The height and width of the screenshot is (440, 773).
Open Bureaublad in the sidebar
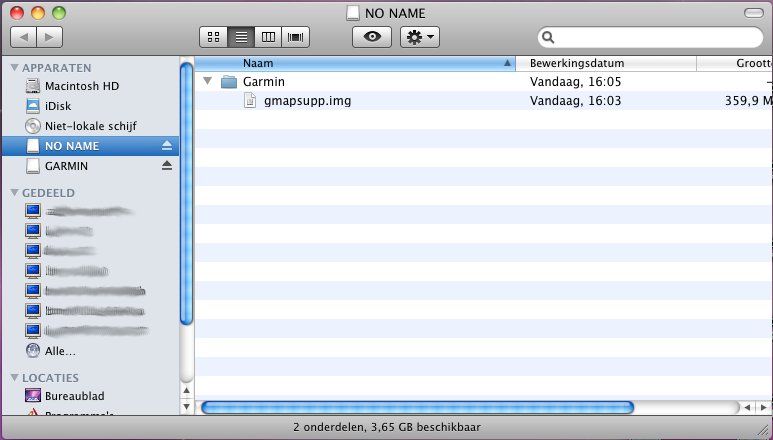click(74, 396)
